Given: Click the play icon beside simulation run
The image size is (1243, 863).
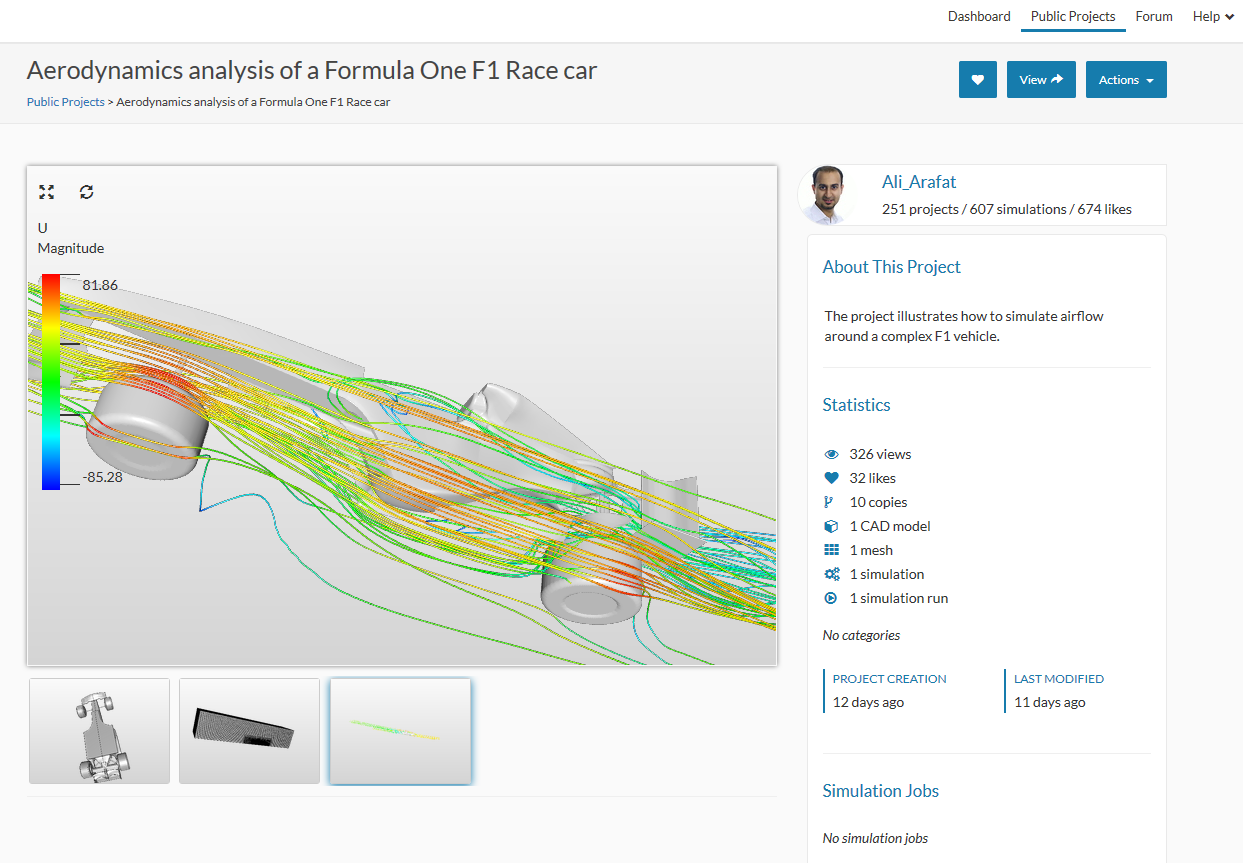Looking at the screenshot, I should click(x=831, y=598).
